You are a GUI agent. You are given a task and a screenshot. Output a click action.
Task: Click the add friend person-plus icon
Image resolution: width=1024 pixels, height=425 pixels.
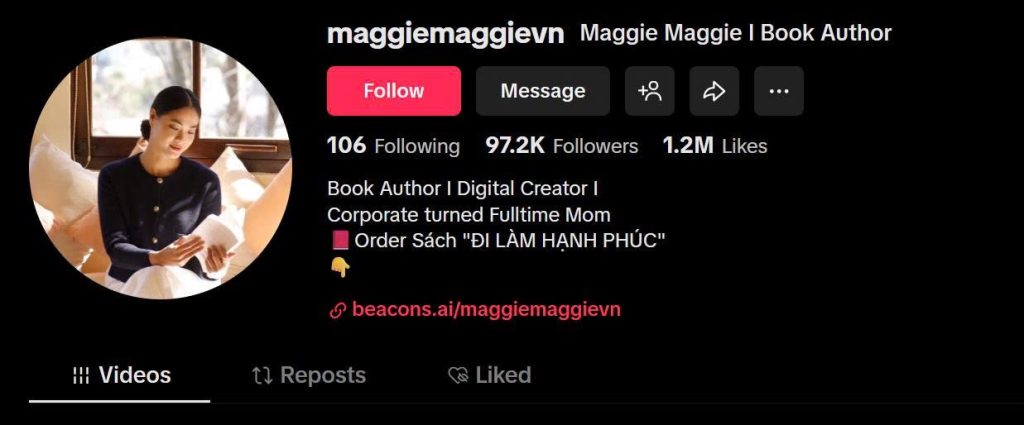(649, 91)
